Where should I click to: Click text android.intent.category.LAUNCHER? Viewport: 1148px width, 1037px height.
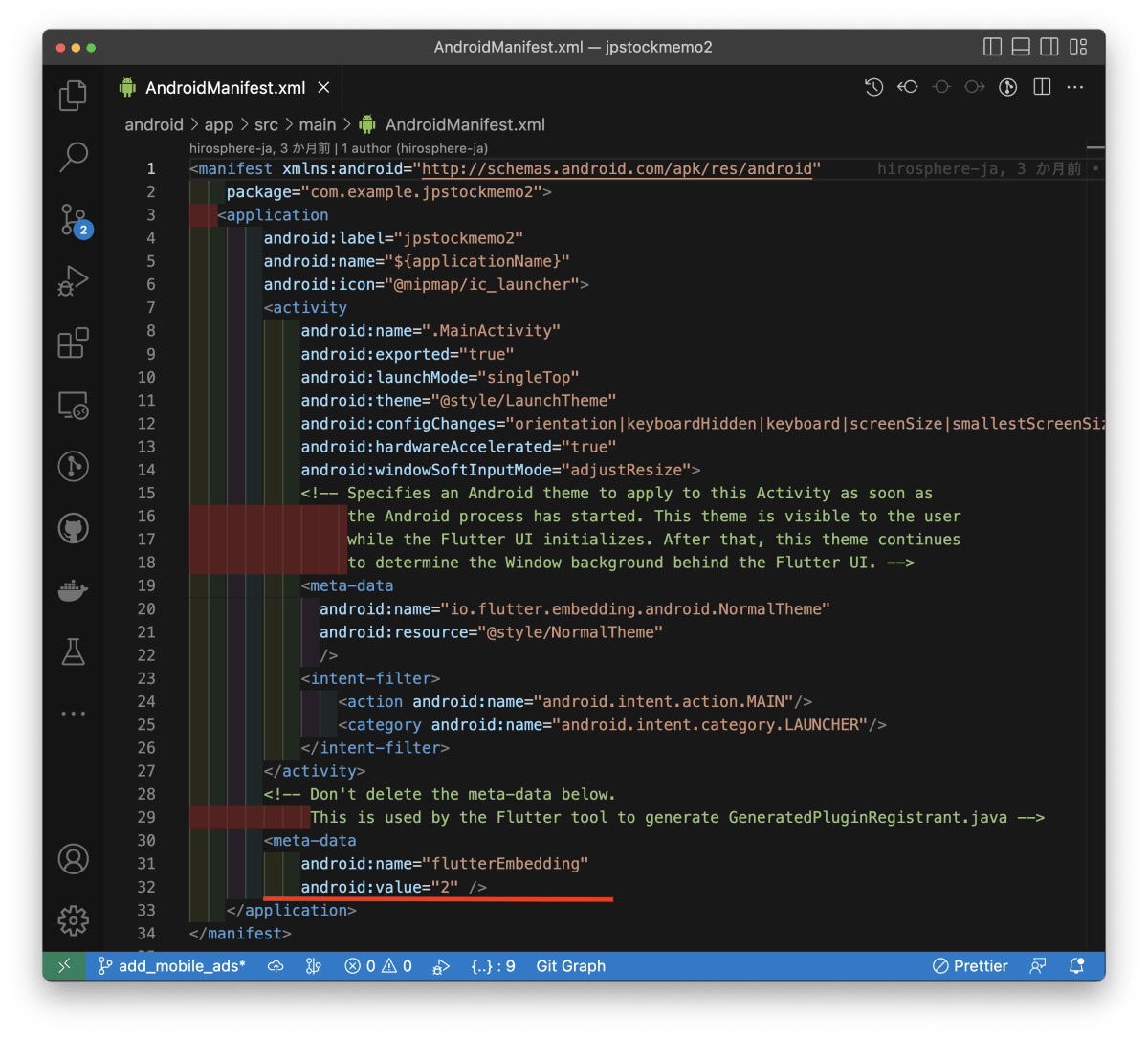coord(710,725)
